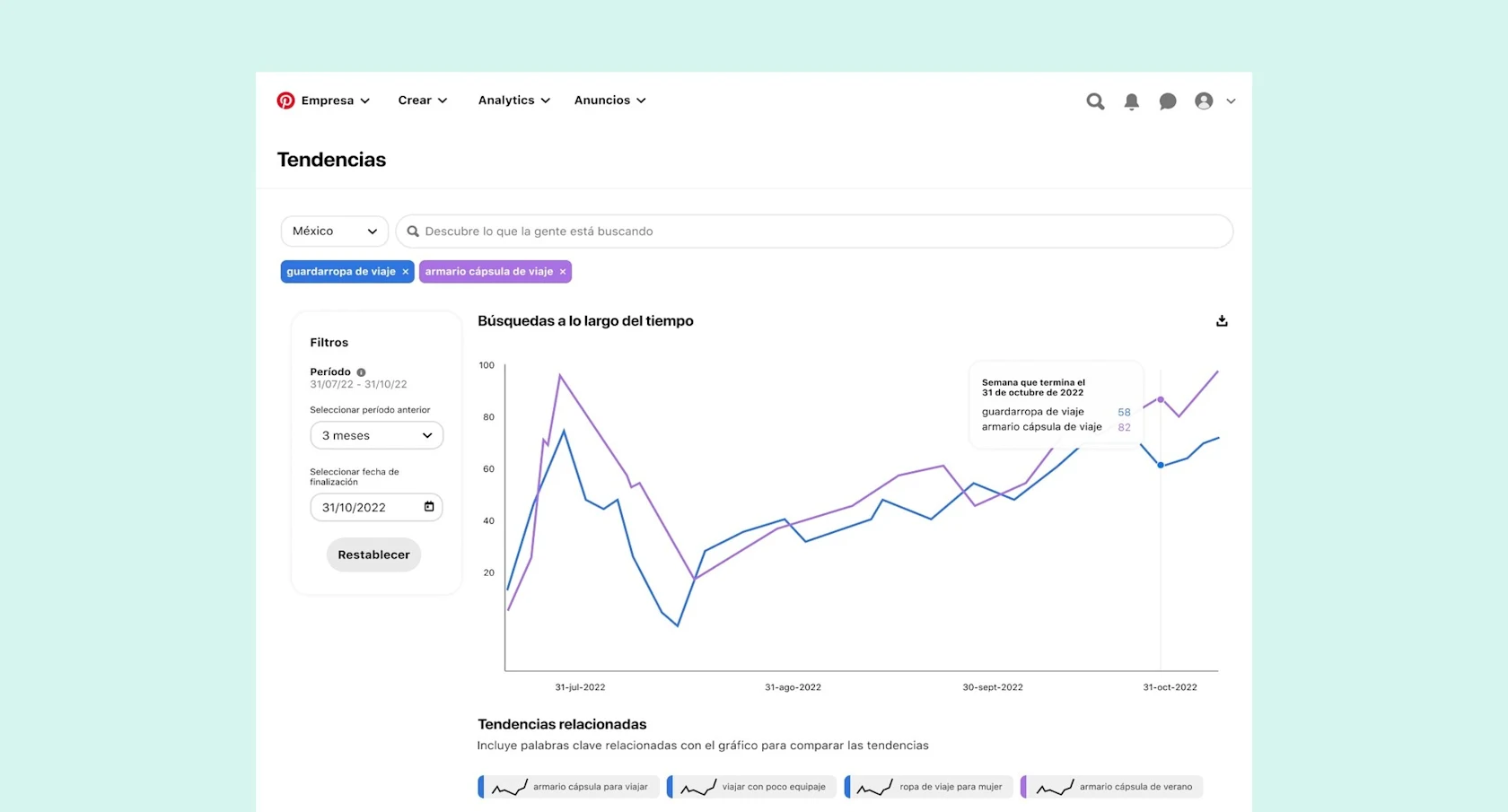Screen dimensions: 1508x812
Task: Download the chart data
Action: click(x=1222, y=320)
